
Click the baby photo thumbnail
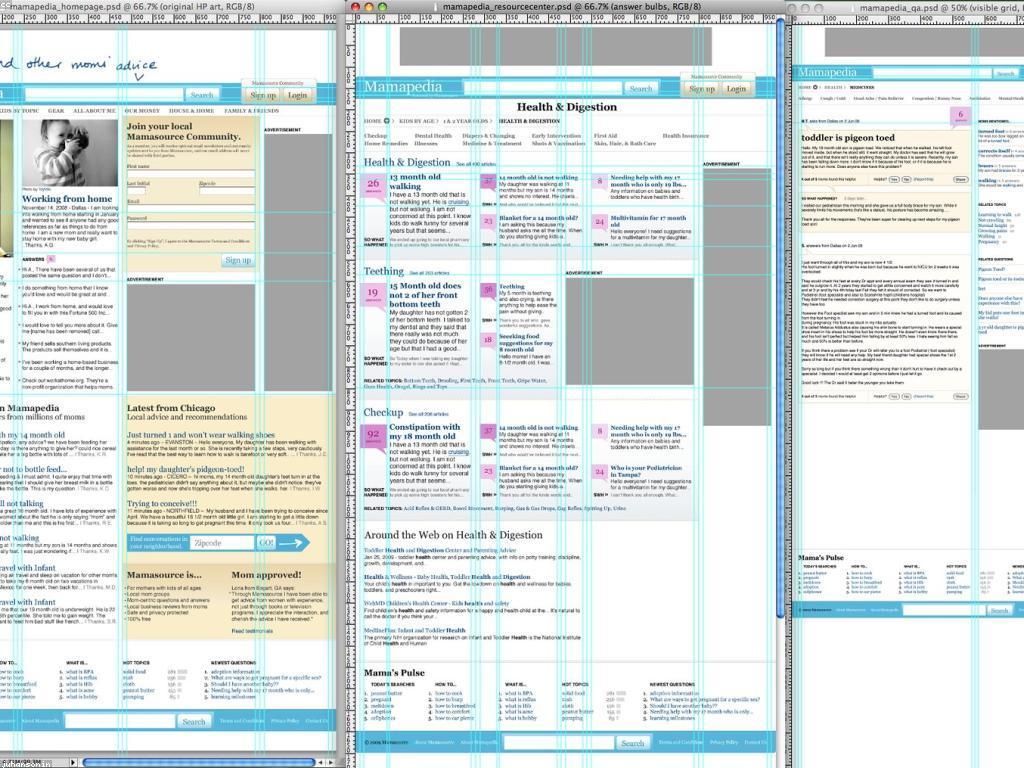point(79,153)
